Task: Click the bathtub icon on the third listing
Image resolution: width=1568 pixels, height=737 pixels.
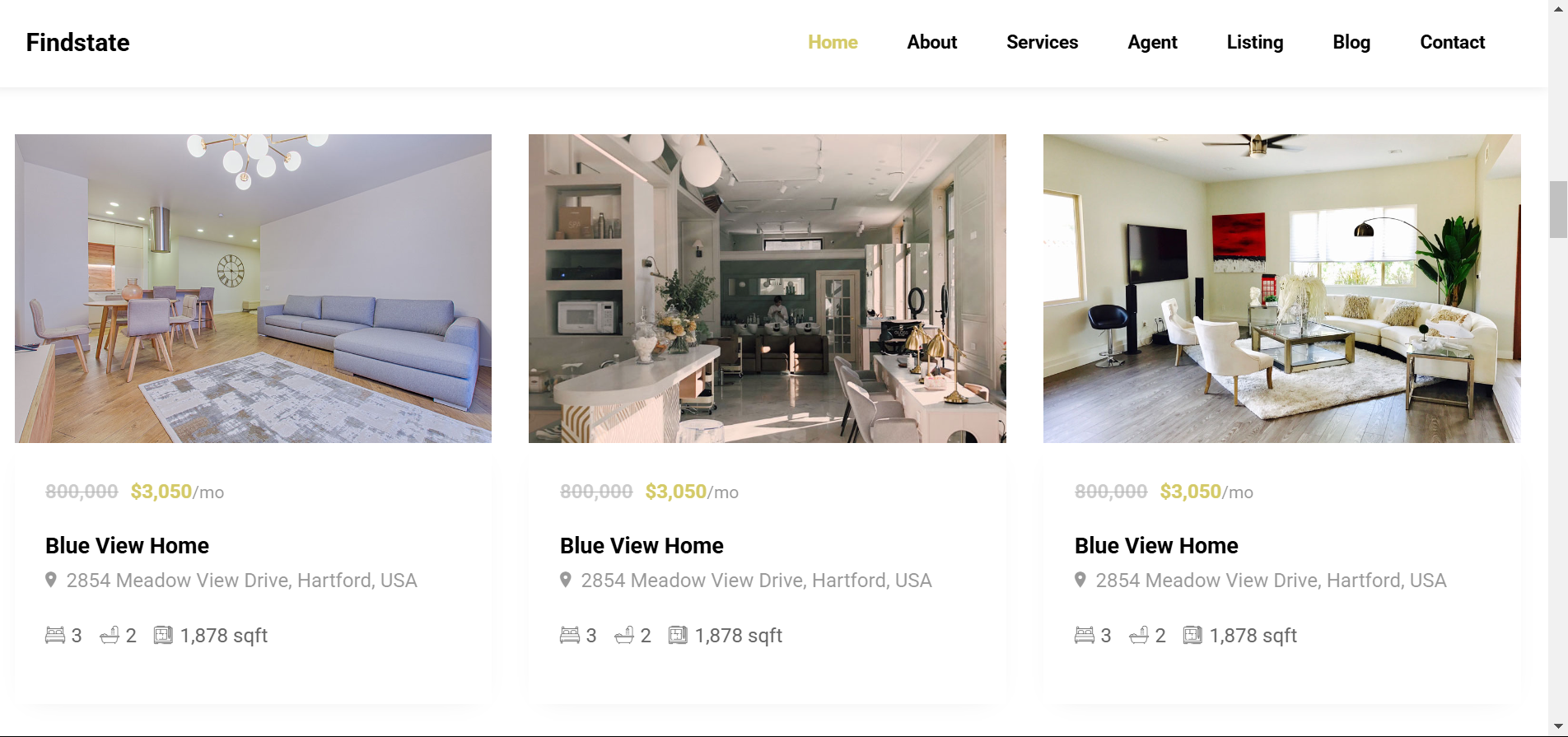Action: tap(1139, 636)
